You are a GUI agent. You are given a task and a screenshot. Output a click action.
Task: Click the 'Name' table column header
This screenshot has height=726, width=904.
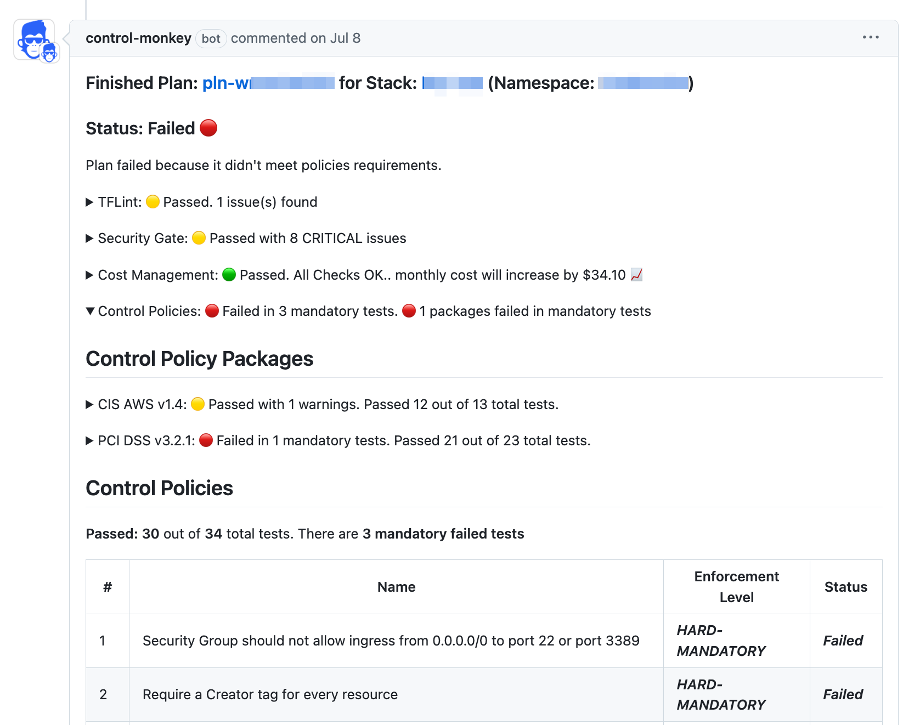tap(396, 588)
